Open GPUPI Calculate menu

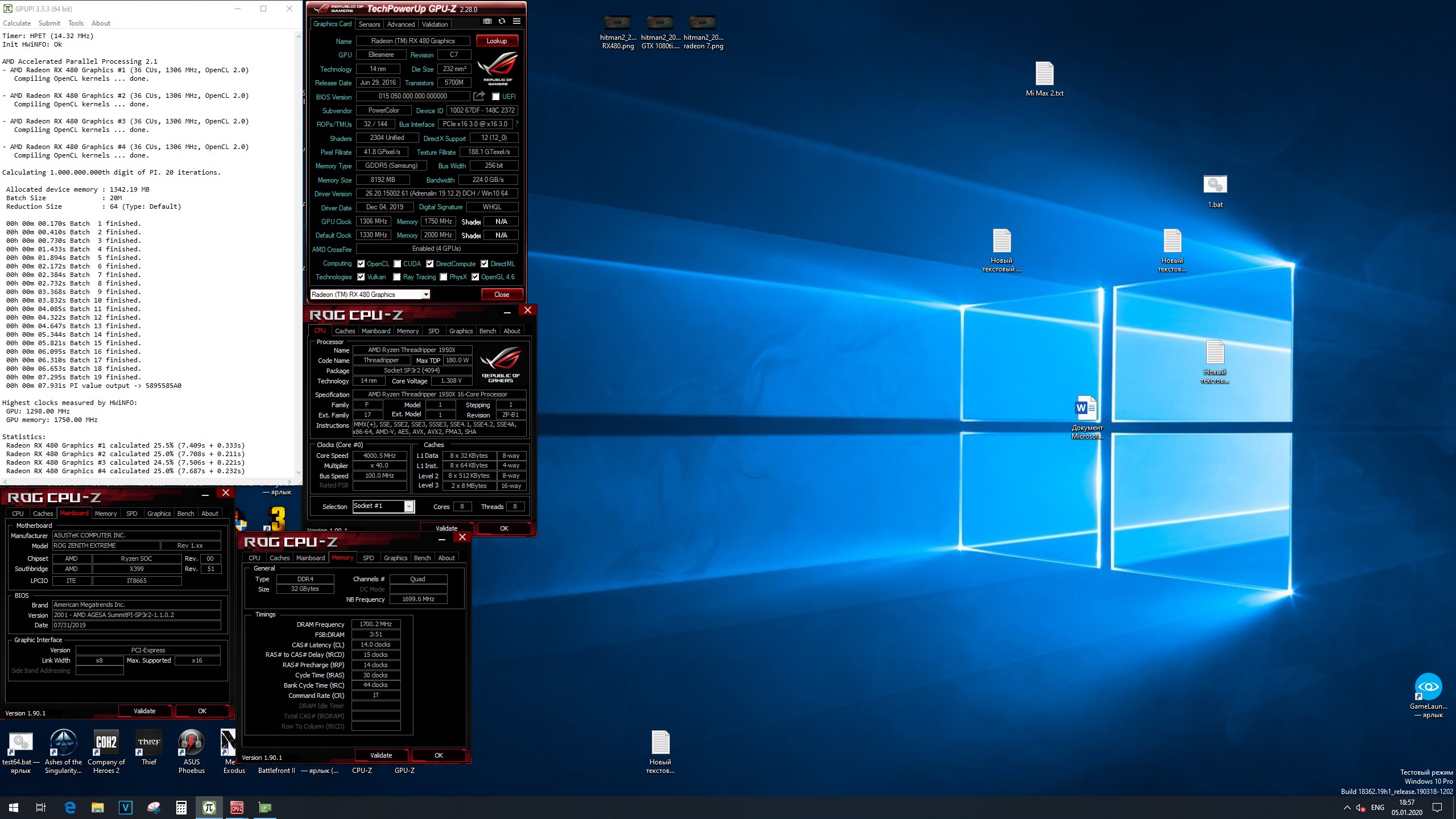pos(17,23)
